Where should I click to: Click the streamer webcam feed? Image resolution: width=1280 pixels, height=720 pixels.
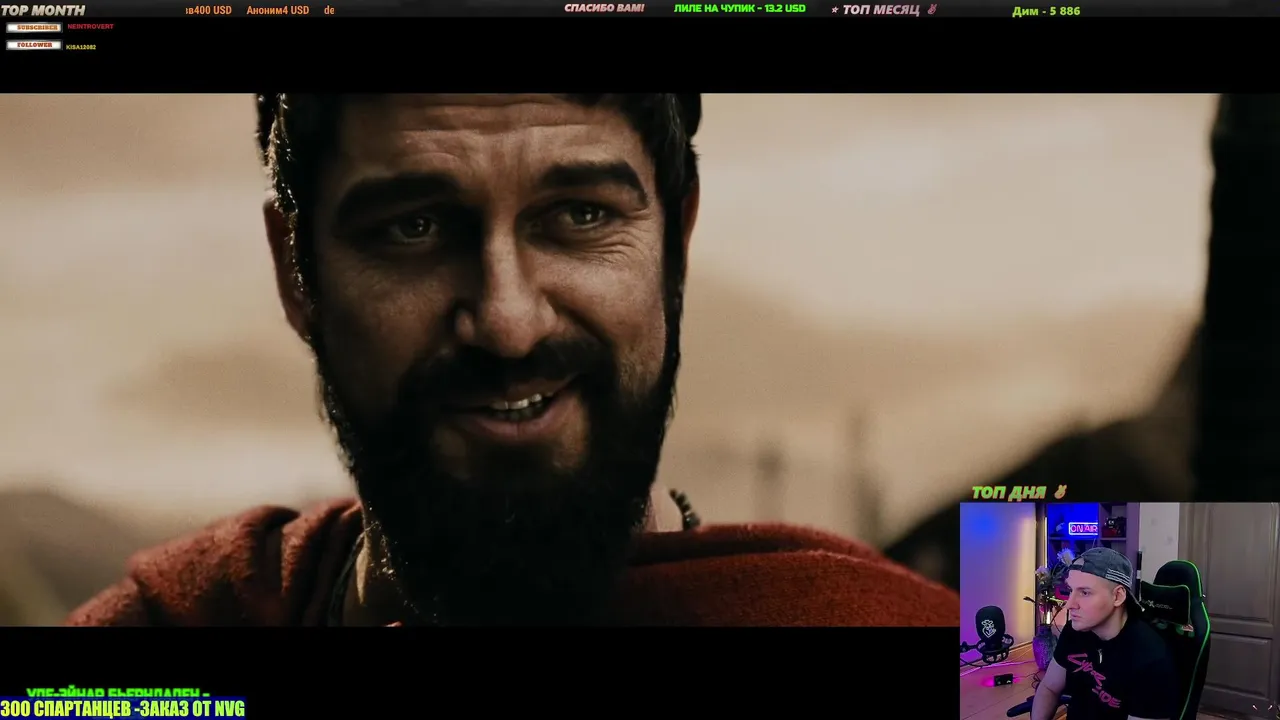[x=1119, y=611]
